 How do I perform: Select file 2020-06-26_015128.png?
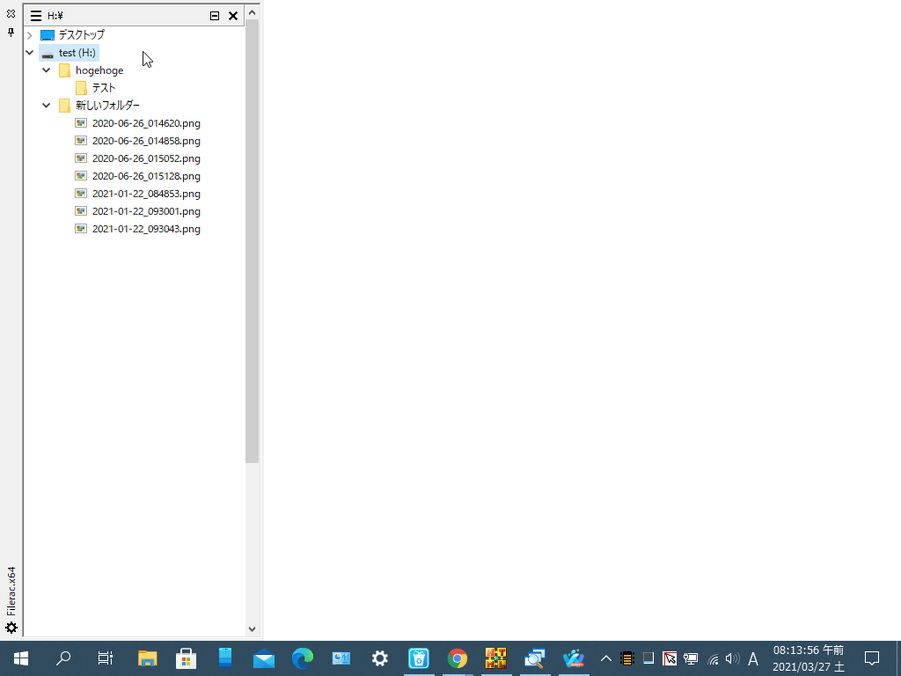(146, 176)
